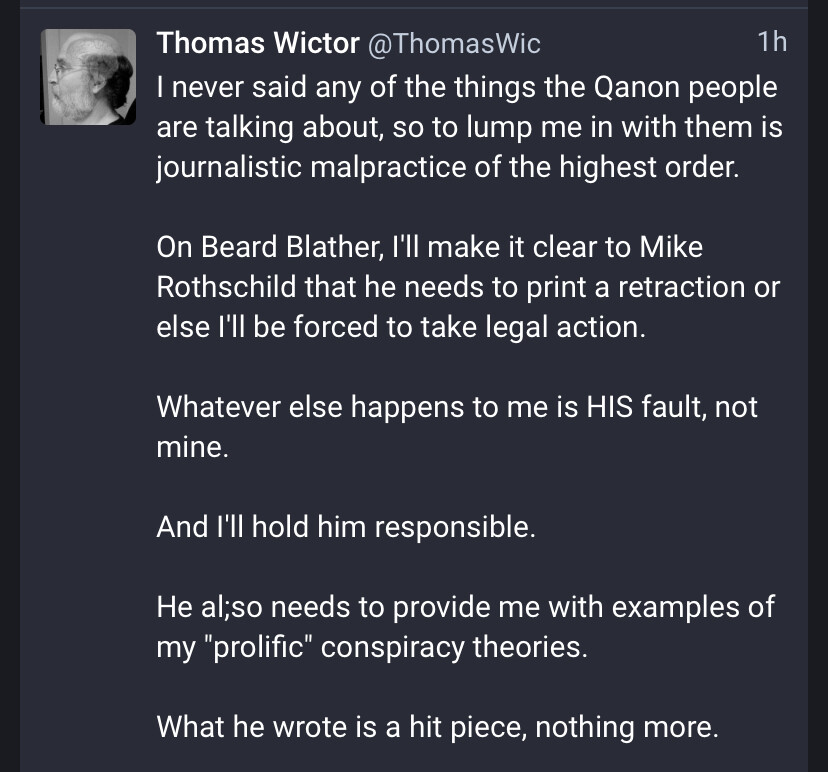Click the quoted word "prolific"

[x=252, y=647]
